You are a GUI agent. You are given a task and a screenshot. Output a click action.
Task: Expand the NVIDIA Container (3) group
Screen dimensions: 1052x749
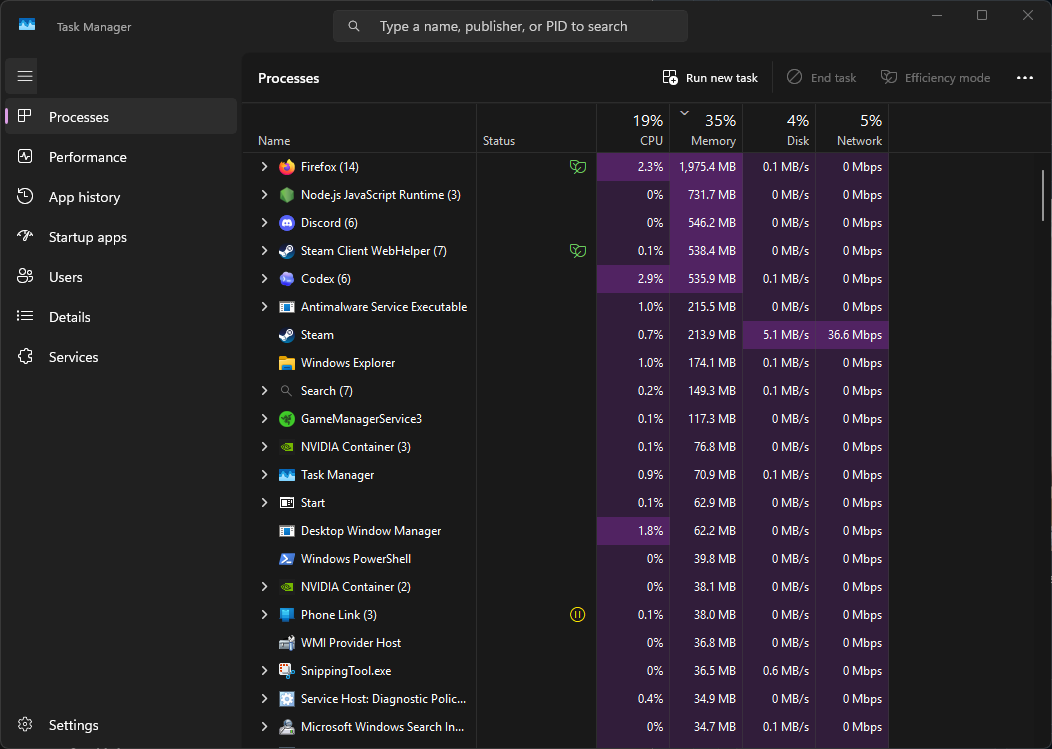264,447
